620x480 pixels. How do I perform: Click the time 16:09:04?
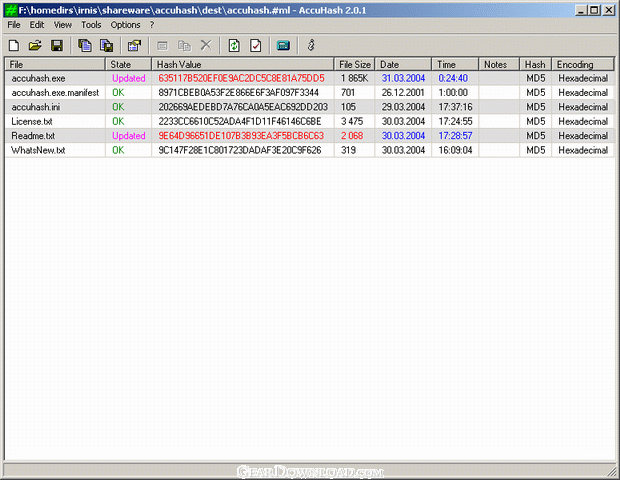[x=455, y=150]
